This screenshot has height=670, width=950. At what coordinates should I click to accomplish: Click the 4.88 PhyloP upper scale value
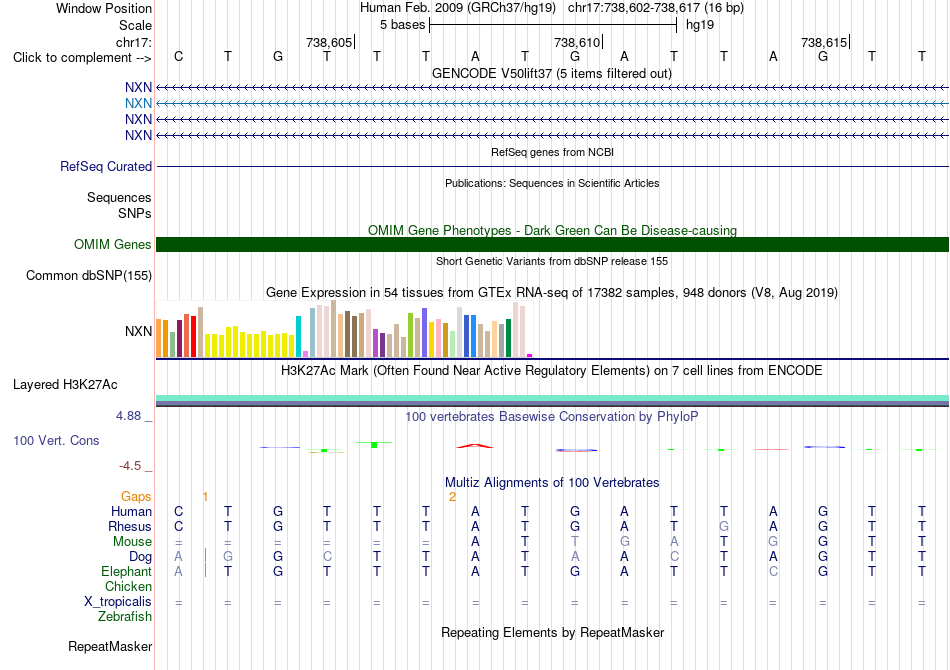tap(128, 416)
